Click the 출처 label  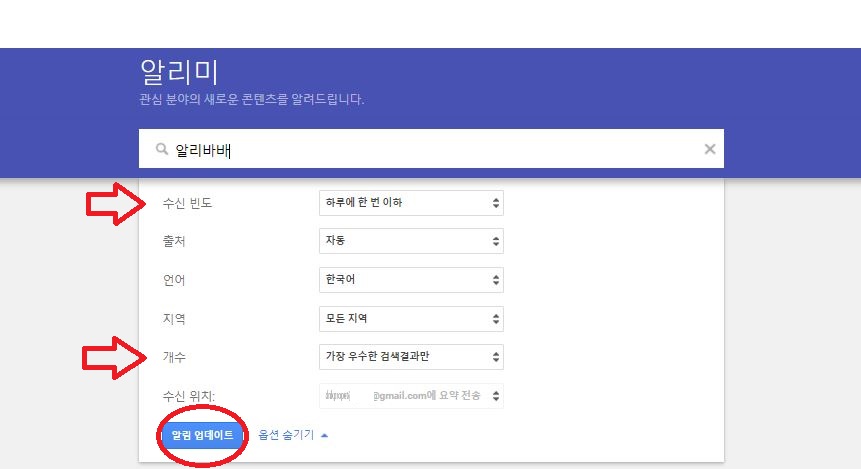[174, 241]
